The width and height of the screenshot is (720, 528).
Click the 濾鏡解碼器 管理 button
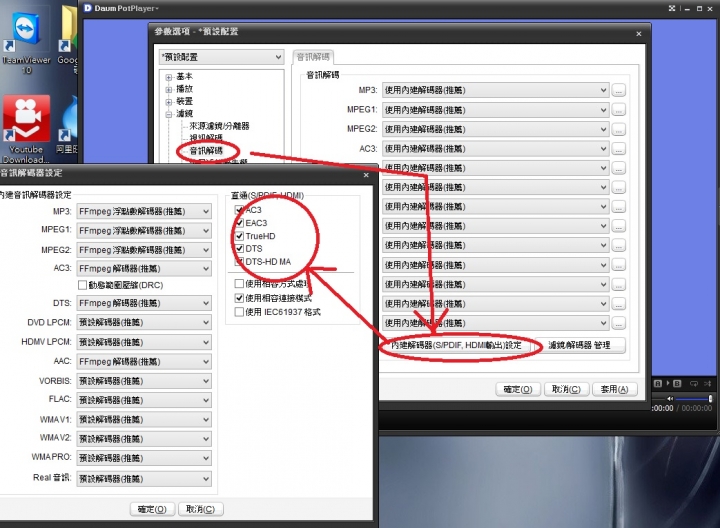pyautogui.click(x=579, y=345)
